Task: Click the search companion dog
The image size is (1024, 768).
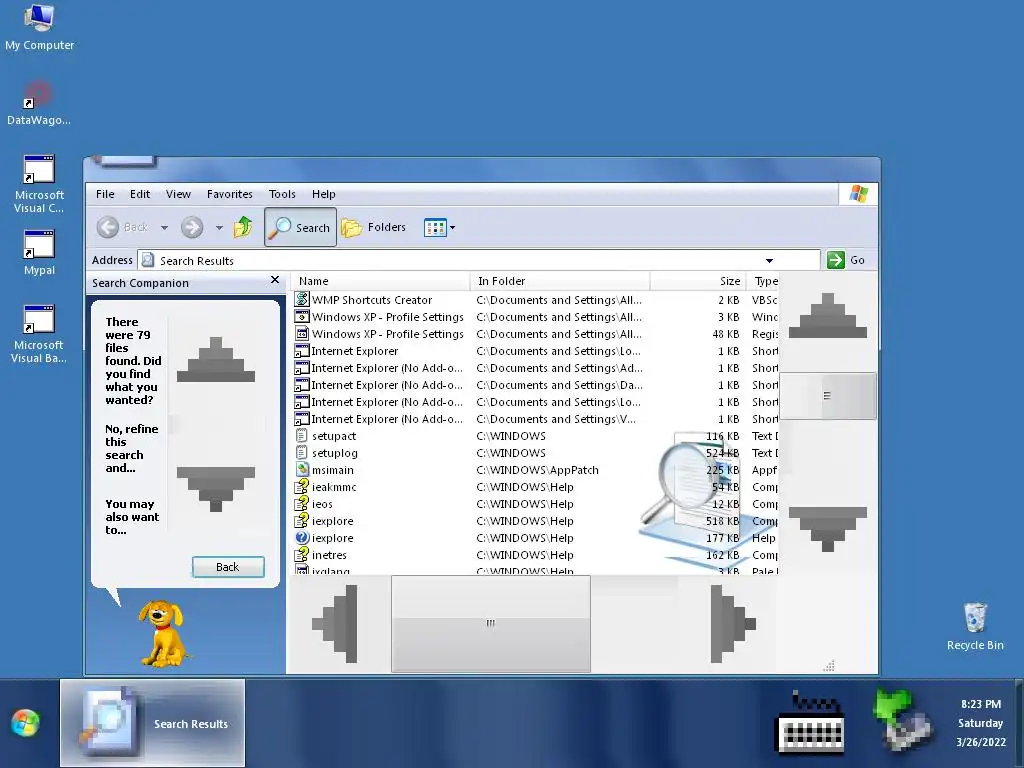Action: [x=162, y=633]
